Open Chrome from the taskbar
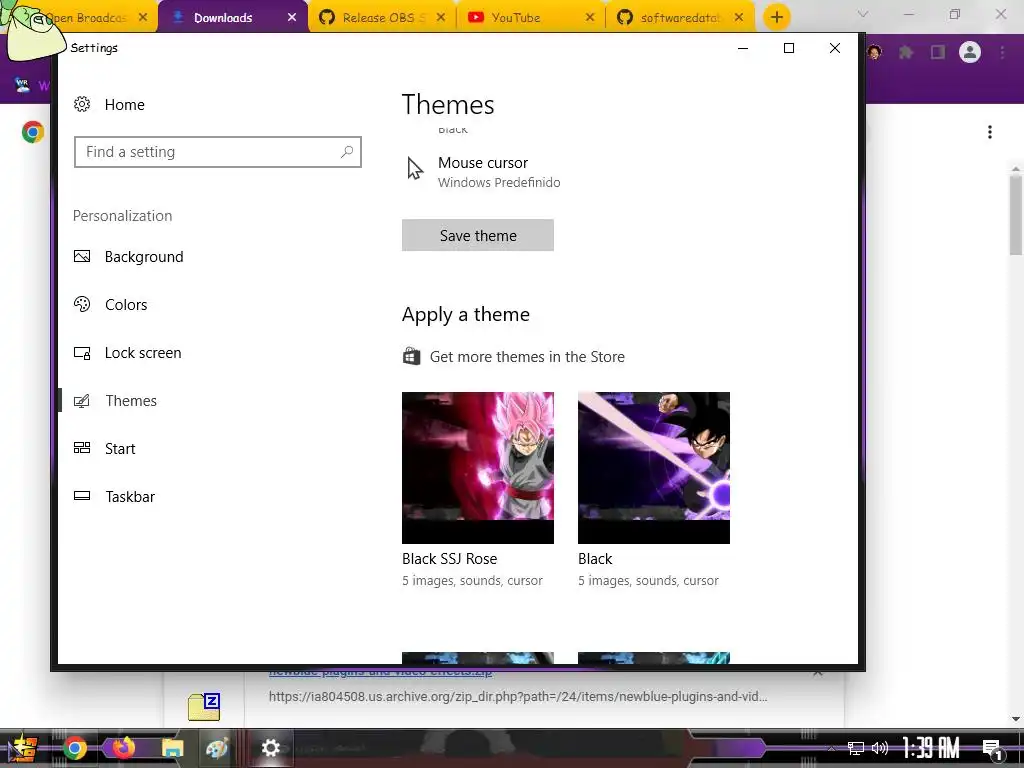The width and height of the screenshot is (1024, 768). (75, 748)
